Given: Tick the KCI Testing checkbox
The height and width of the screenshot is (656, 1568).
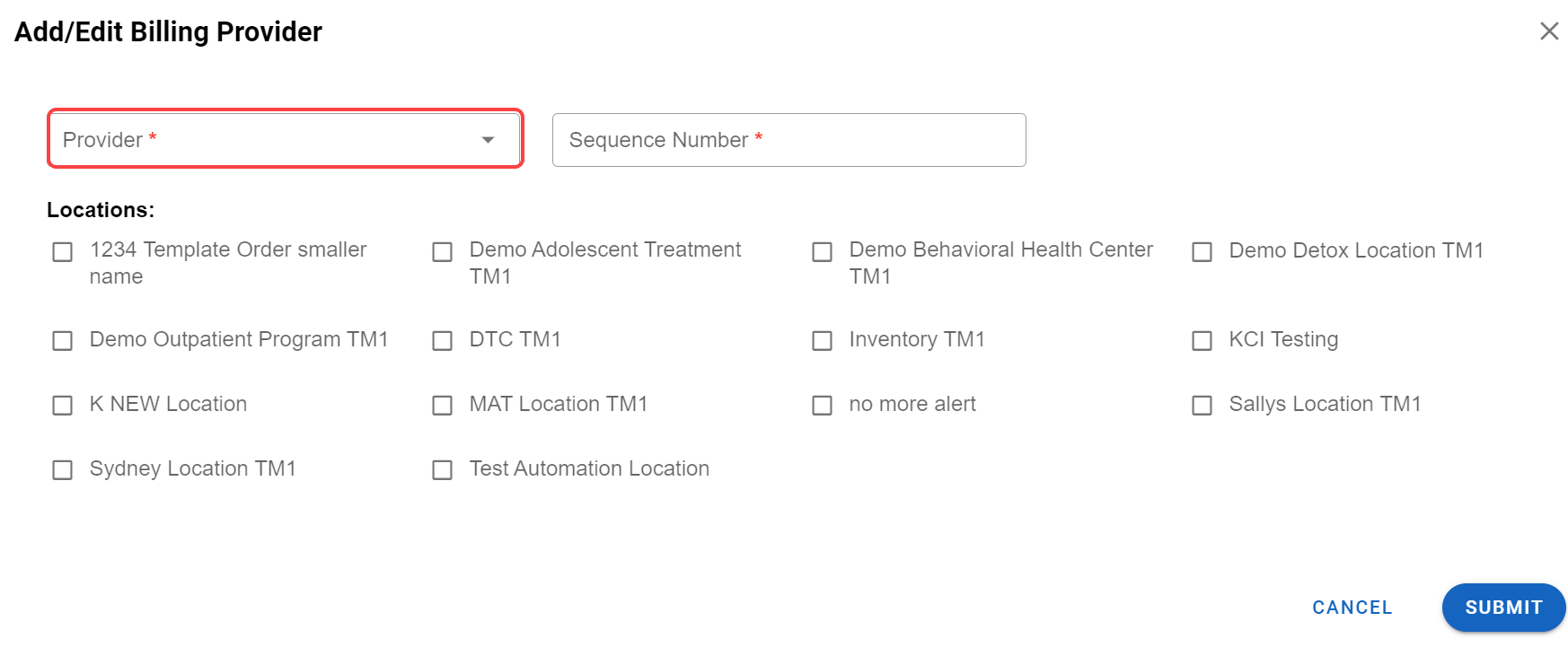Looking at the screenshot, I should point(1202,341).
